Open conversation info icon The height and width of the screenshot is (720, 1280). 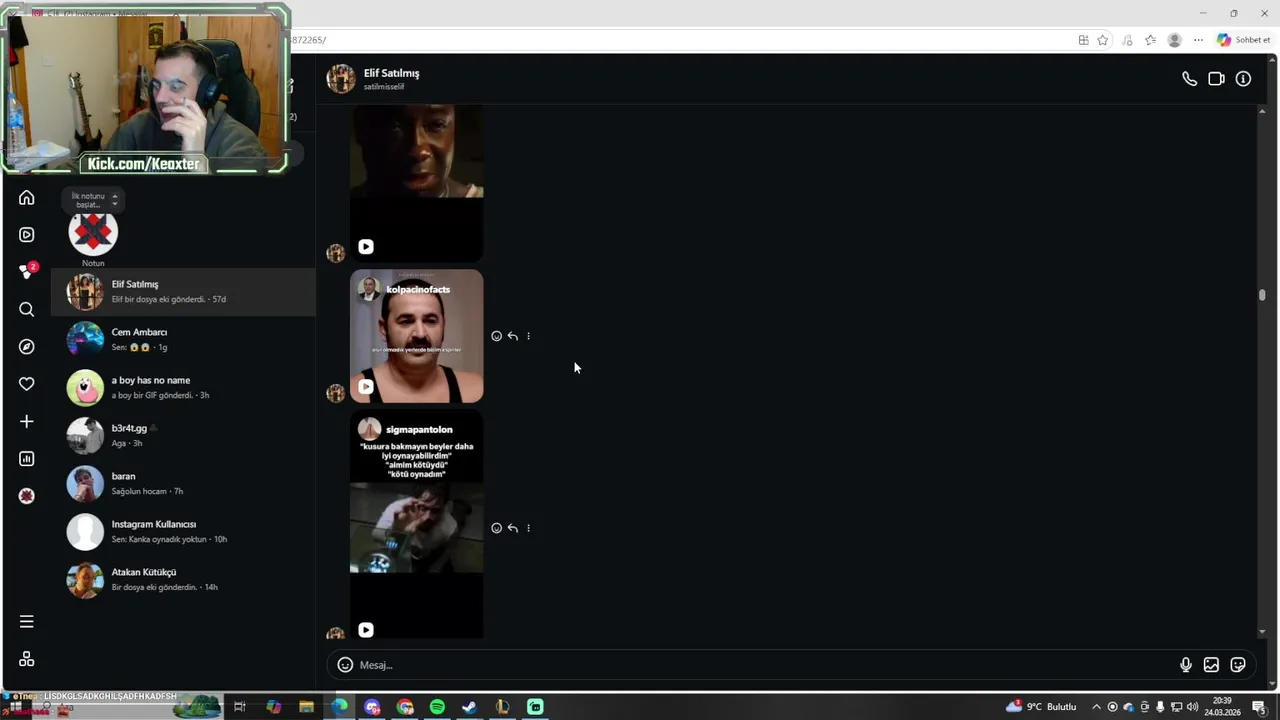tap(1243, 79)
